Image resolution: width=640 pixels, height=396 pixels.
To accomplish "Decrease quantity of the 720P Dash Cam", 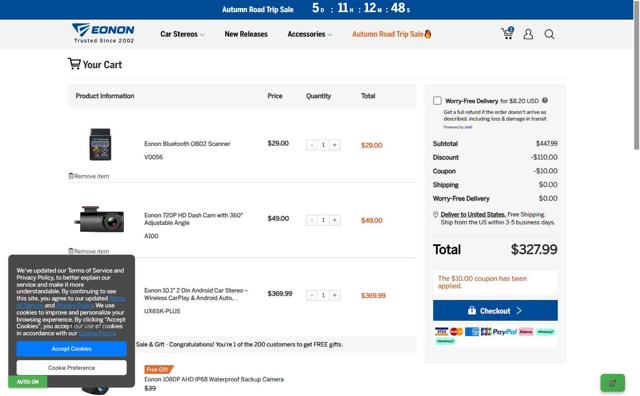I will point(311,220).
